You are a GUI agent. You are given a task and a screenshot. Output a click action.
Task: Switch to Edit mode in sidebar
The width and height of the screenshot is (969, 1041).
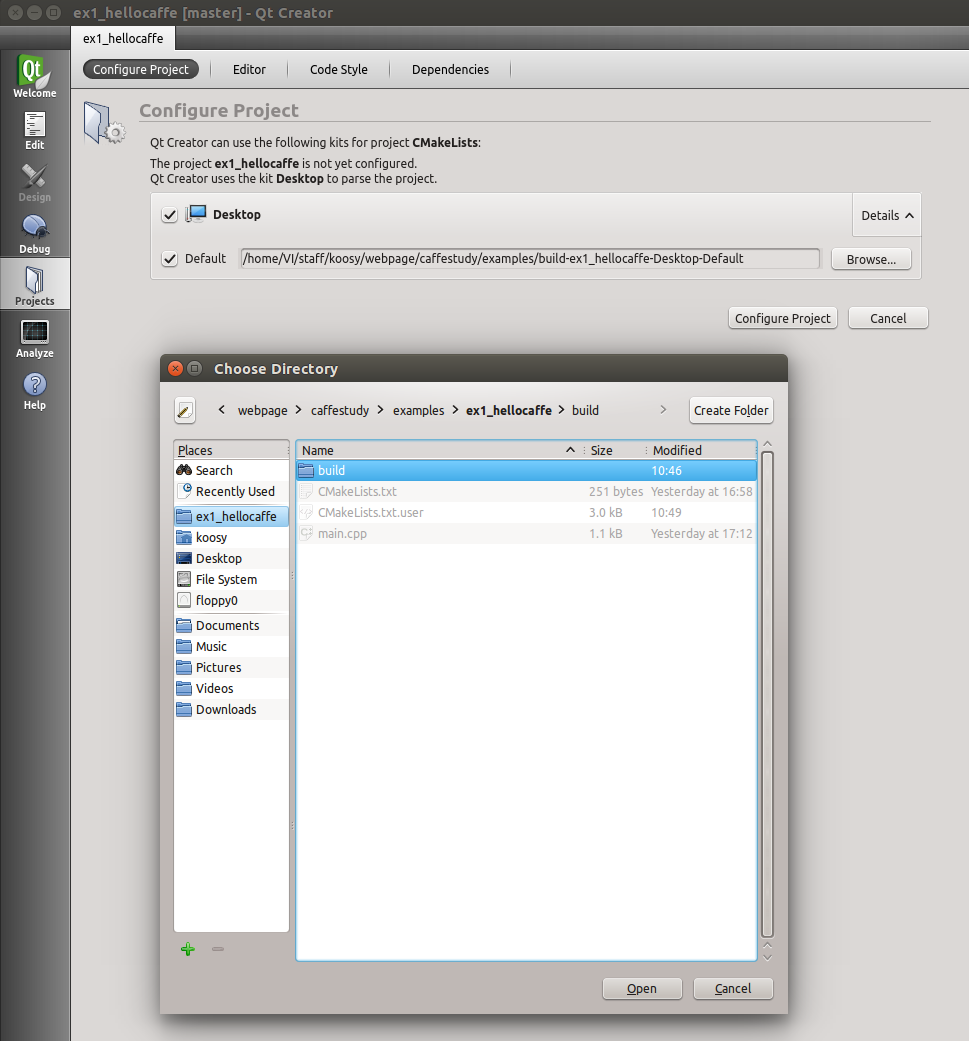click(35, 131)
